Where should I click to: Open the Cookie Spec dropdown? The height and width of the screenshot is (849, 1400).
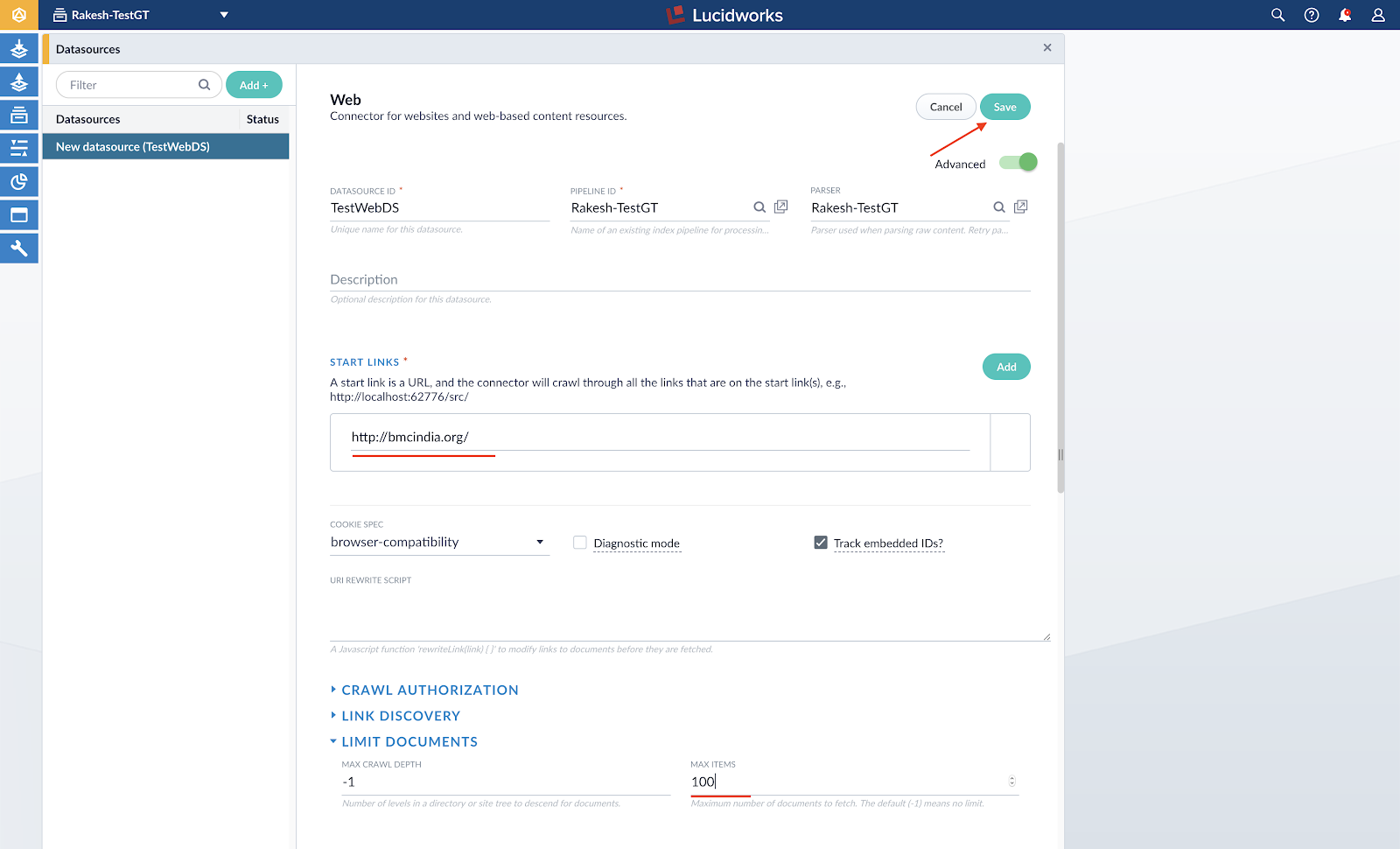[439, 543]
